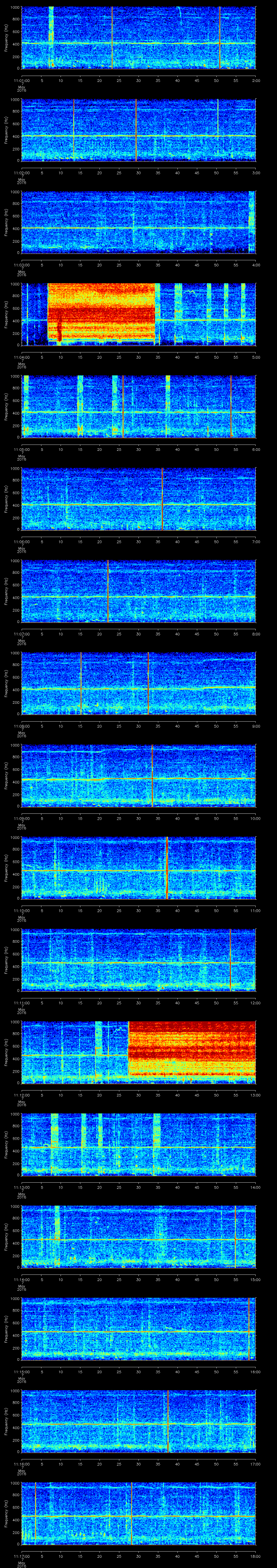The width and height of the screenshot is (277, 1568).
Task: Click the 11:05 spectrogram panel
Action: [139, 406]
